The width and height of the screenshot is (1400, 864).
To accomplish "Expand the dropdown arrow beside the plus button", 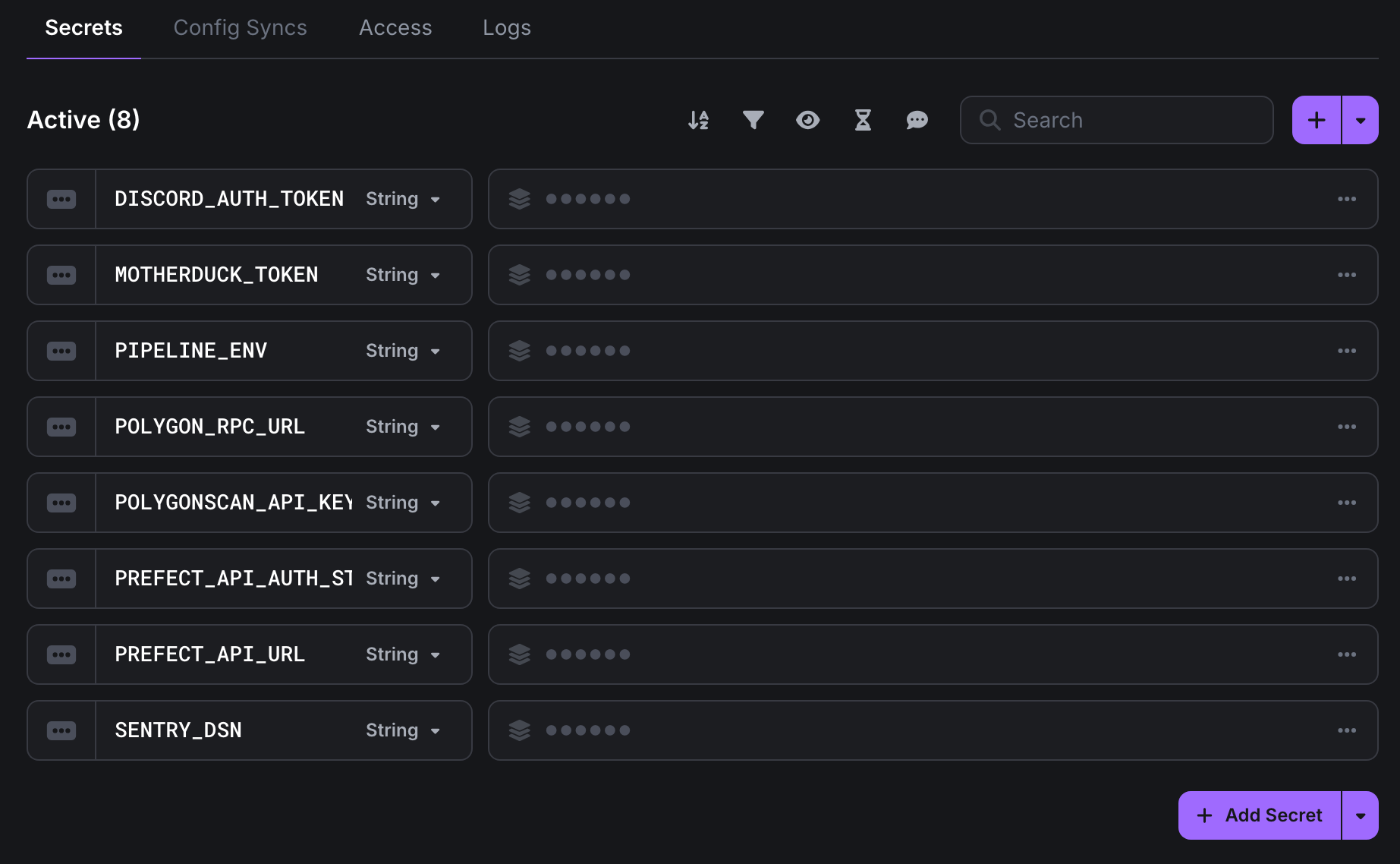I will pos(1361,120).
